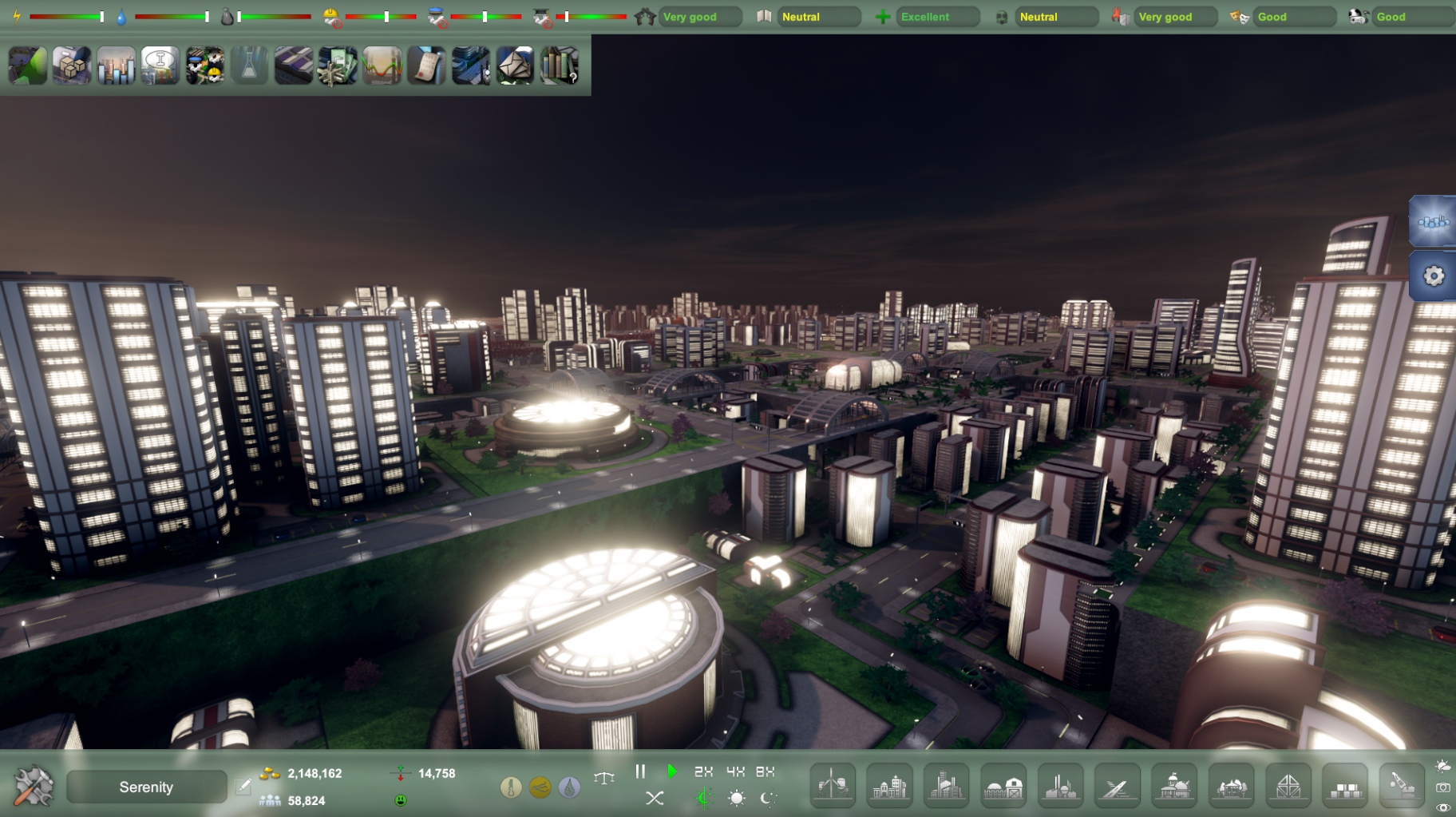1456x817 pixels.
Task: Open the wind turbine utilities build menu
Action: tap(833, 785)
